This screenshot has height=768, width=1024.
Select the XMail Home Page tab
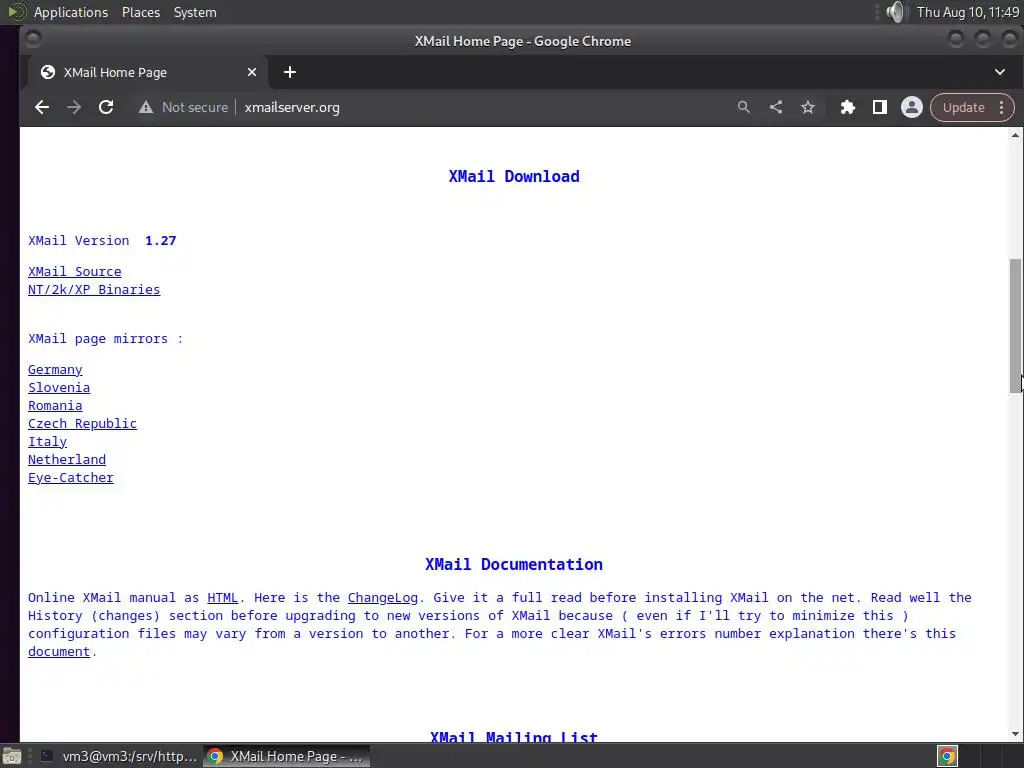point(148,72)
